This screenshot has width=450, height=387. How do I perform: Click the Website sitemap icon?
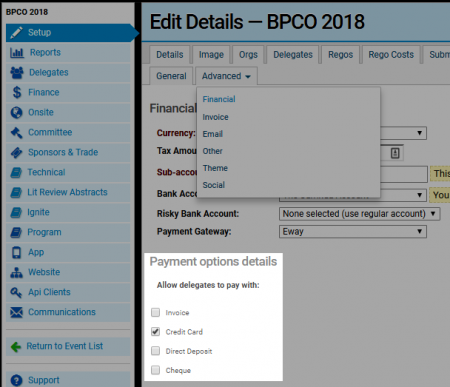click(x=16, y=272)
